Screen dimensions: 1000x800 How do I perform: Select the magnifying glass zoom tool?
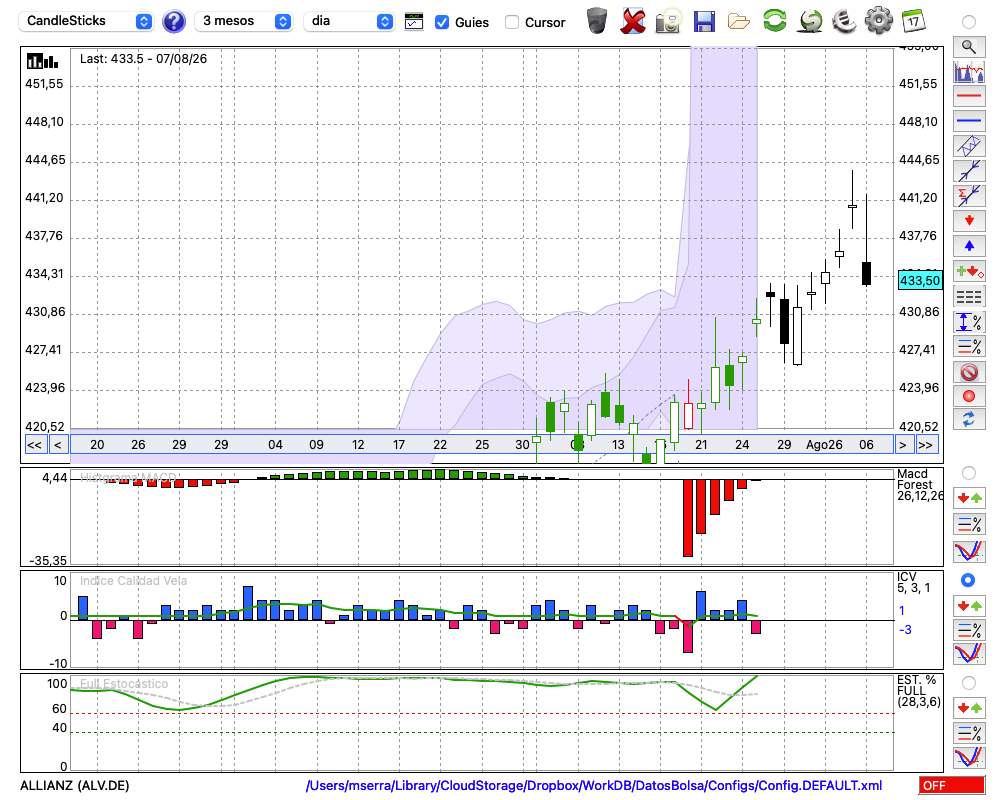click(969, 47)
